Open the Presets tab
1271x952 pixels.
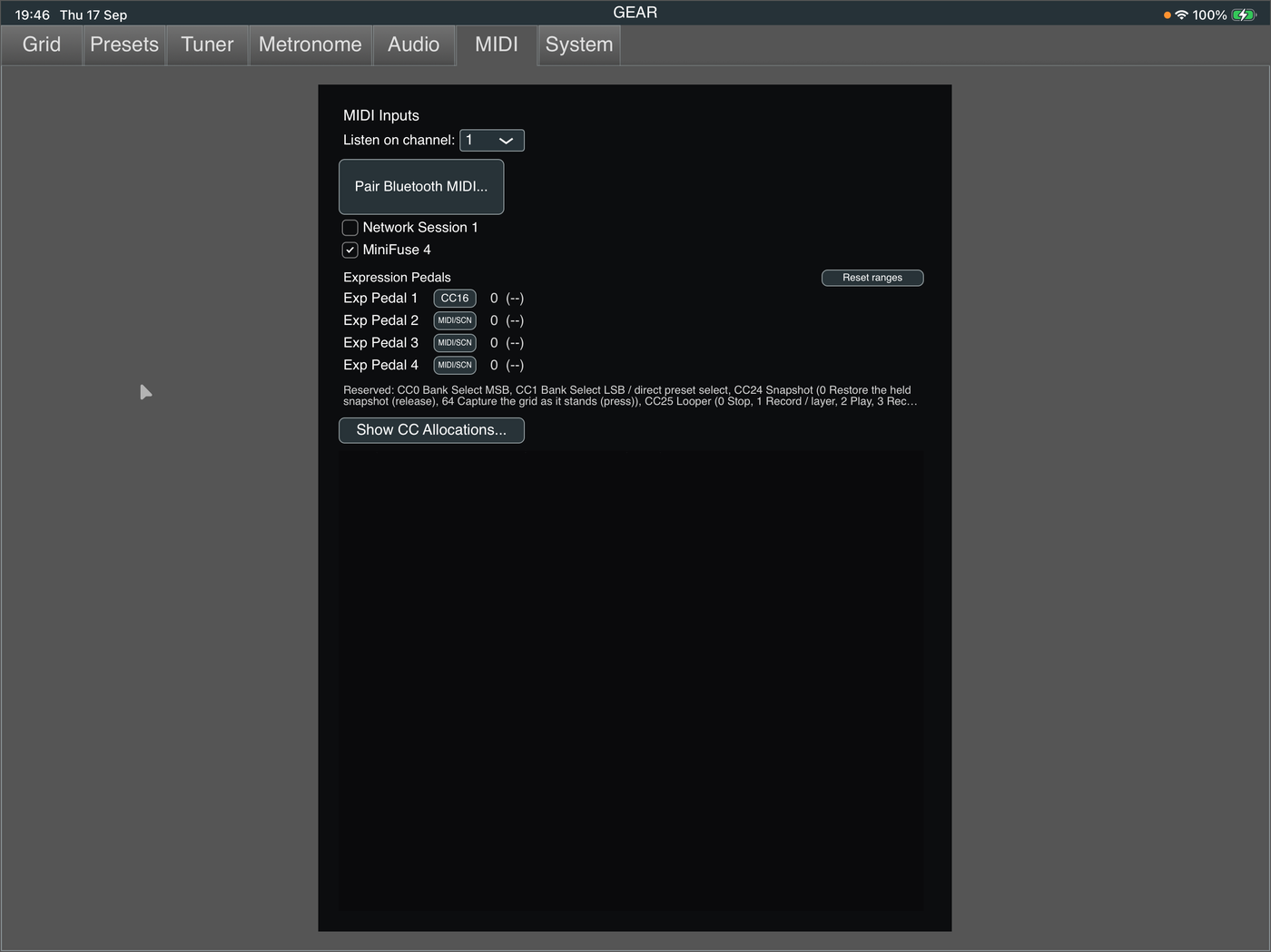[x=124, y=45]
